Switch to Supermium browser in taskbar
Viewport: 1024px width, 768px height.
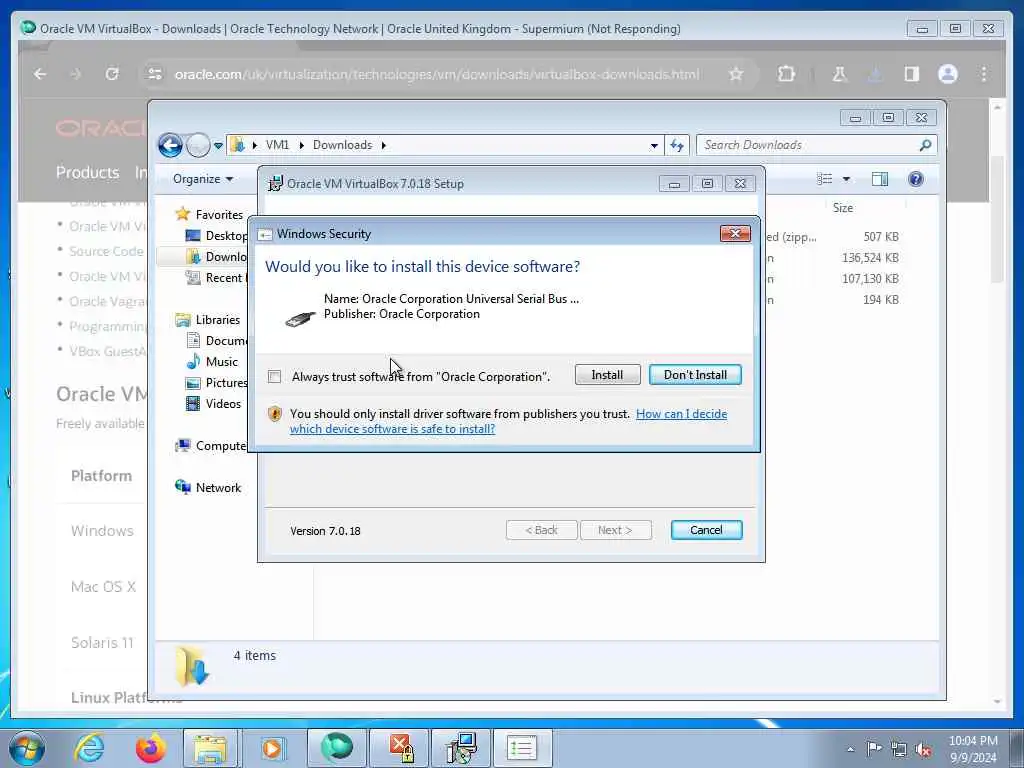pyautogui.click(x=337, y=748)
